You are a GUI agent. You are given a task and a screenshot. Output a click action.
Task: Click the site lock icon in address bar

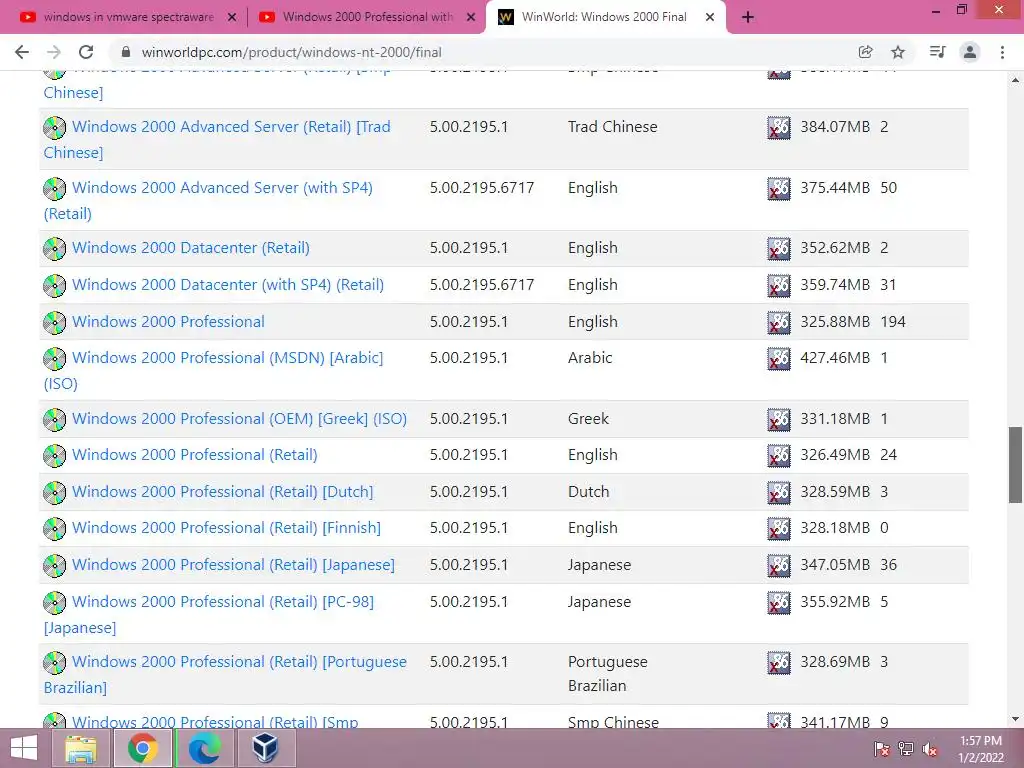click(x=127, y=52)
